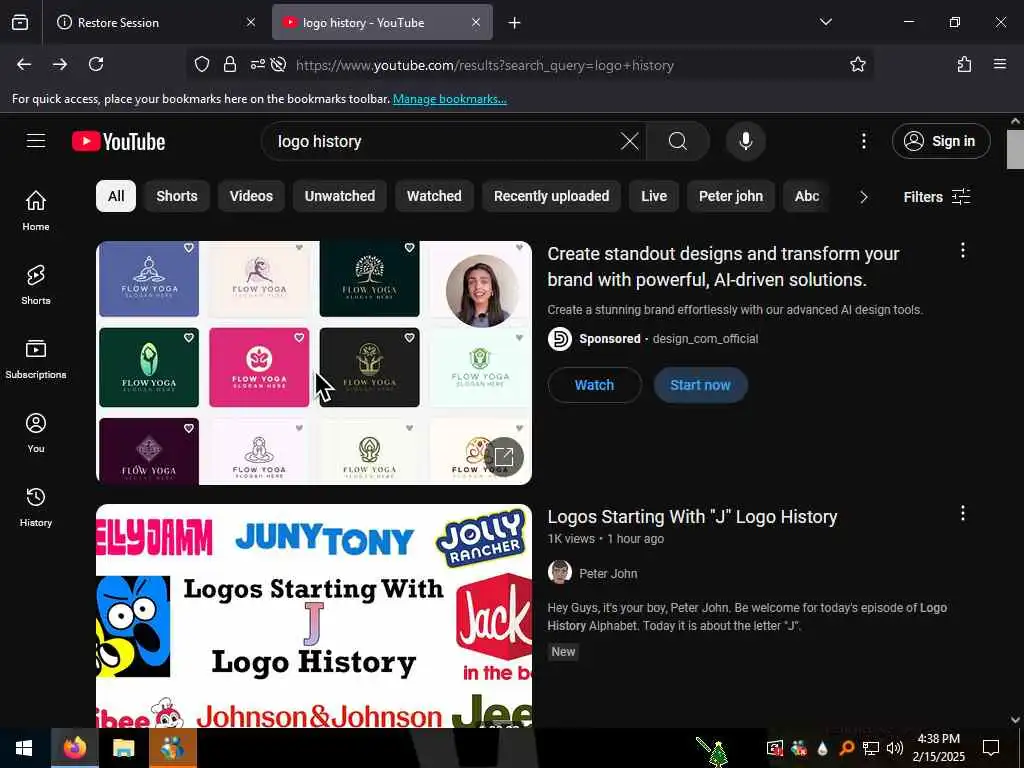The height and width of the screenshot is (768, 1024).
Task: Open Firefox View at top-left
Action: coord(20,22)
